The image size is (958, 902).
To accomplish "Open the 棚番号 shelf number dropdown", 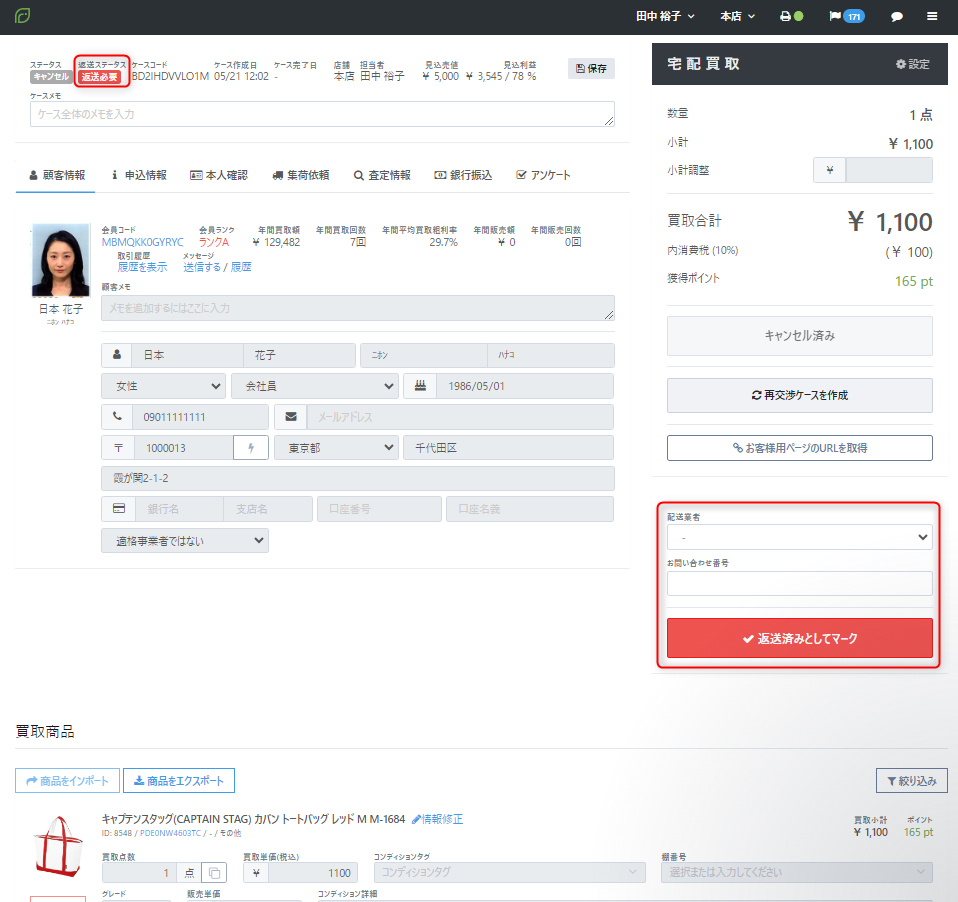I will [x=797, y=873].
